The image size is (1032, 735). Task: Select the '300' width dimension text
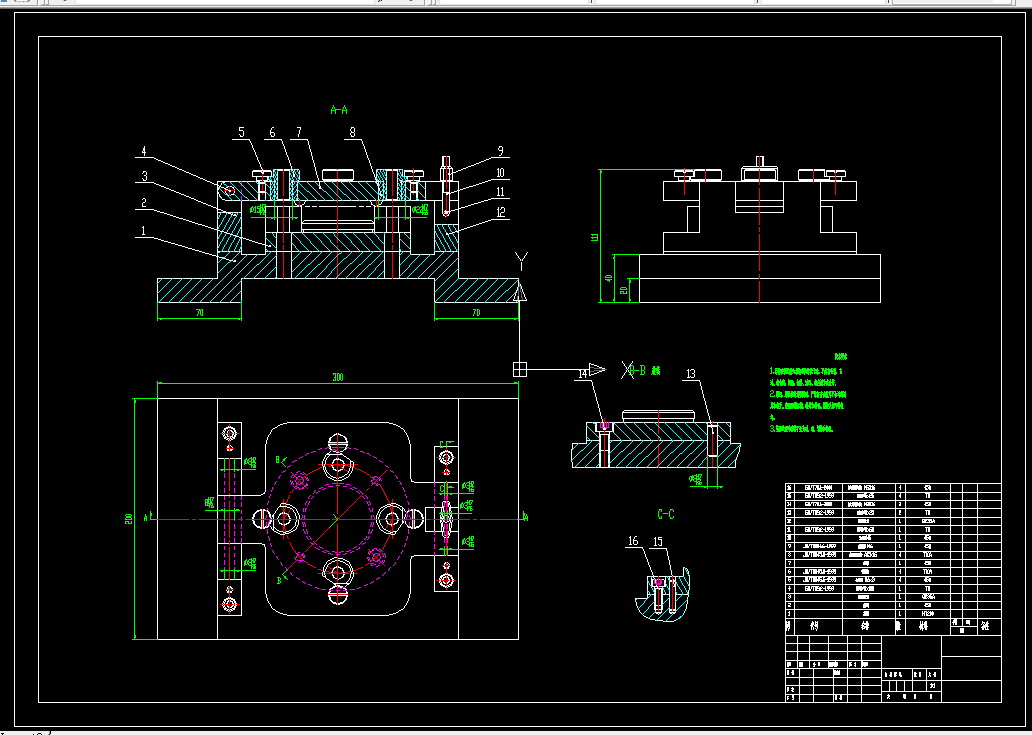(x=338, y=378)
